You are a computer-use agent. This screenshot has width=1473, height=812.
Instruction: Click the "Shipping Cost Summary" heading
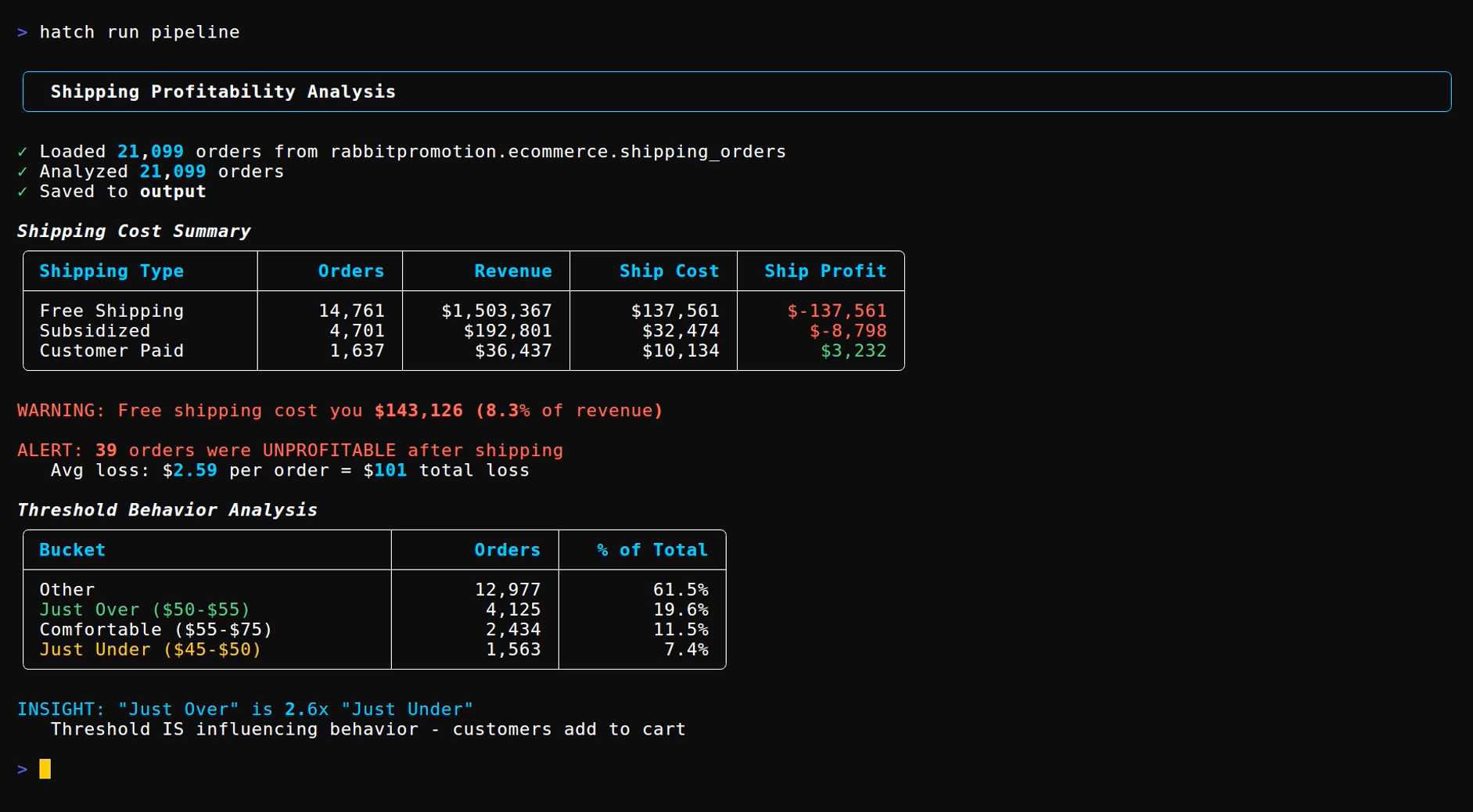[135, 231]
